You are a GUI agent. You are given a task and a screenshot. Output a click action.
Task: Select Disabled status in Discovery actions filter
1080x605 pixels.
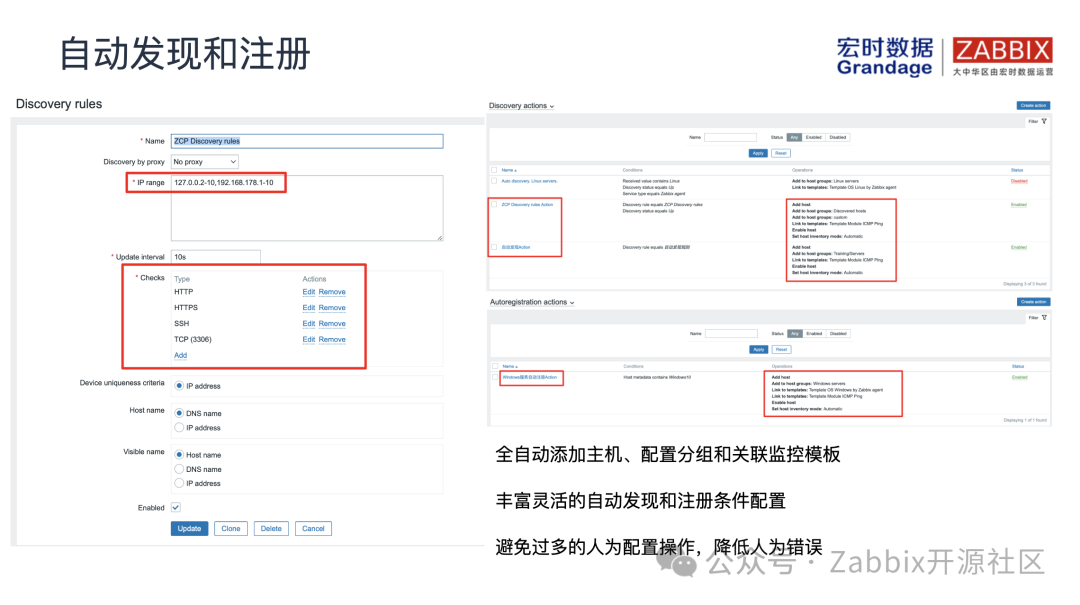coord(838,137)
